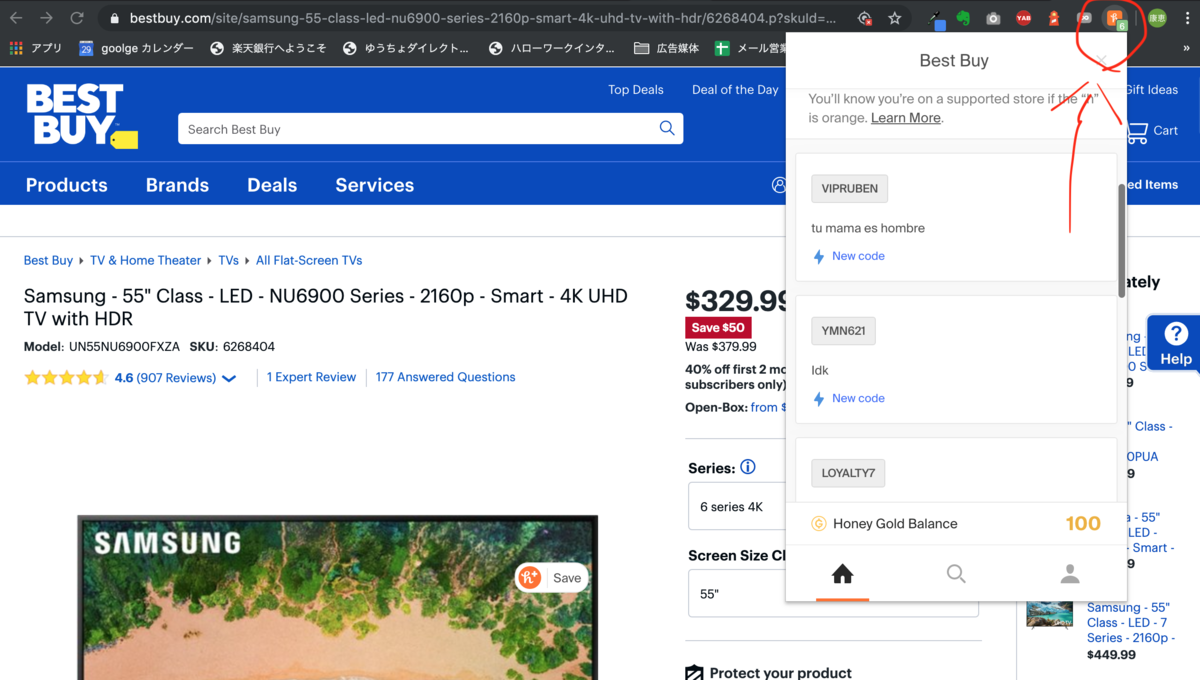
Task: Click the Honey extension icon in toolbar
Action: [x=1115, y=18]
